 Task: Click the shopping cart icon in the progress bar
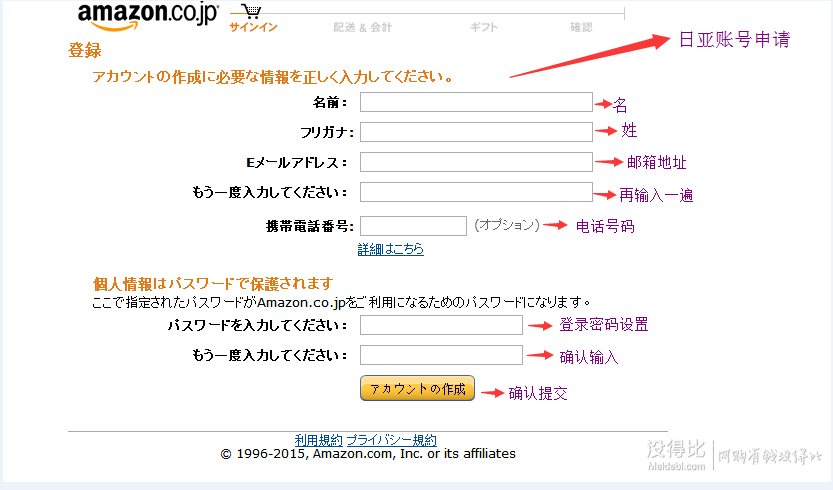[251, 11]
